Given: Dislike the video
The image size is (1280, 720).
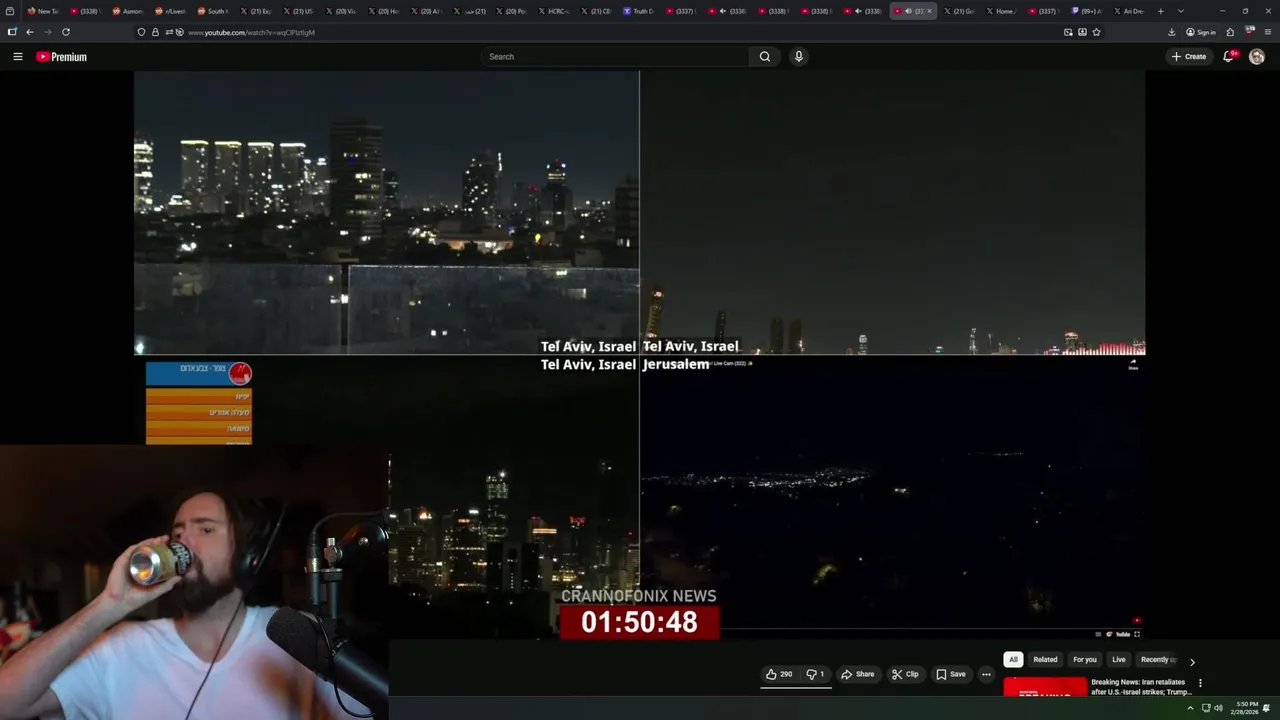Looking at the screenshot, I should [x=815, y=674].
